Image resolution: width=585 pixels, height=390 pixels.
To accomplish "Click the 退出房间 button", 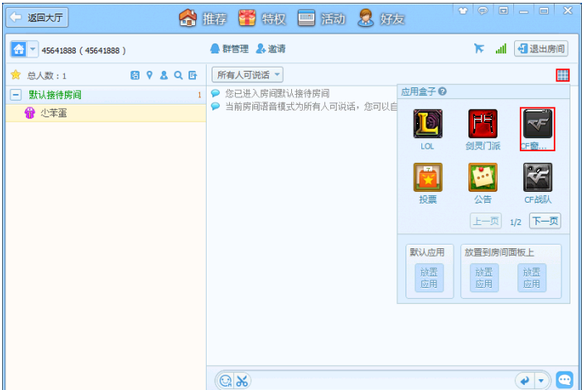I will [x=541, y=49].
